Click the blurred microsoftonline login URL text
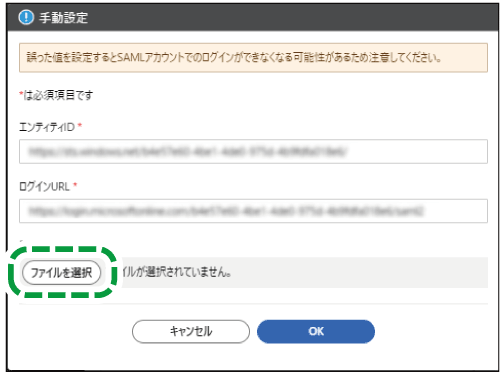 tap(226, 211)
